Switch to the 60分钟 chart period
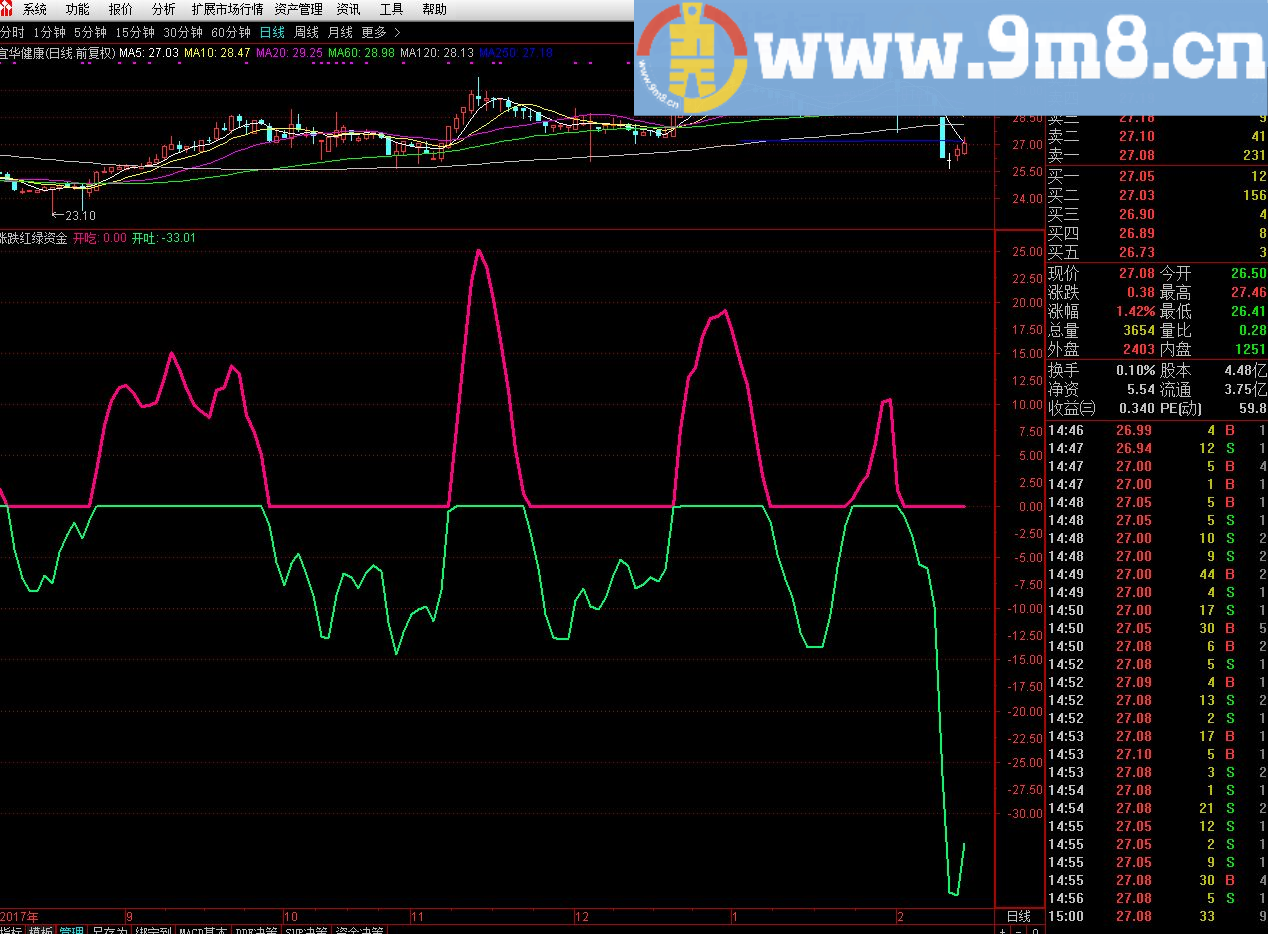 (x=231, y=32)
